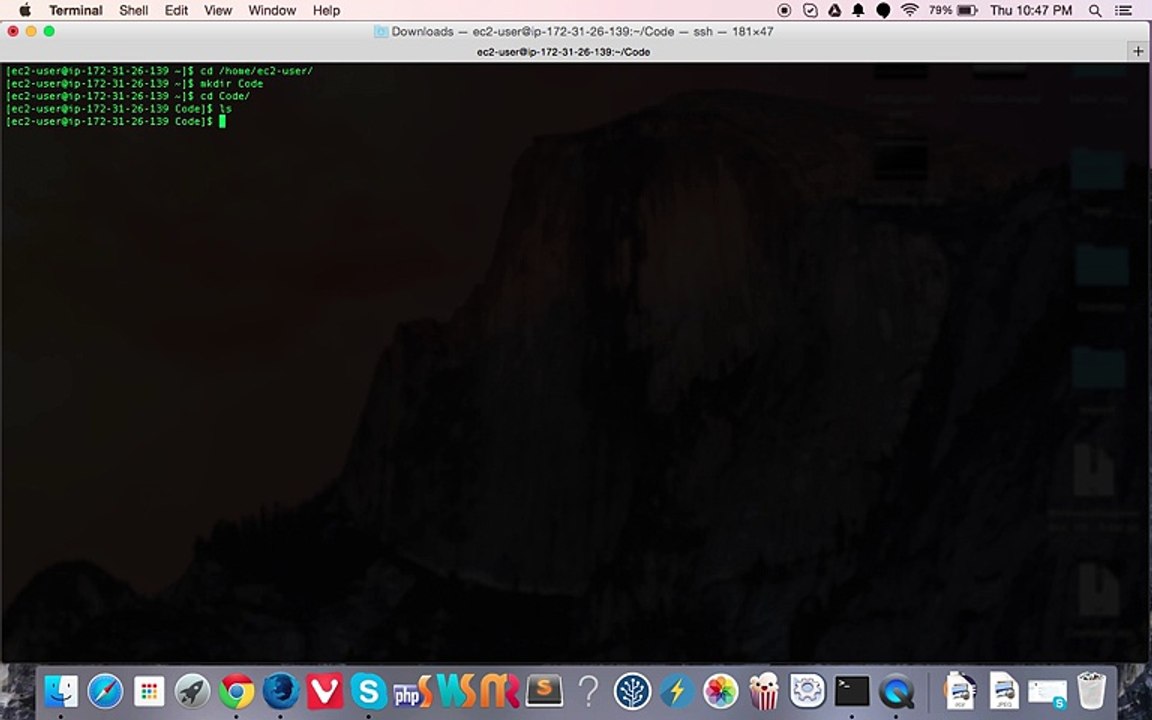Open the minimized Skype window in dock

(x=1047, y=693)
